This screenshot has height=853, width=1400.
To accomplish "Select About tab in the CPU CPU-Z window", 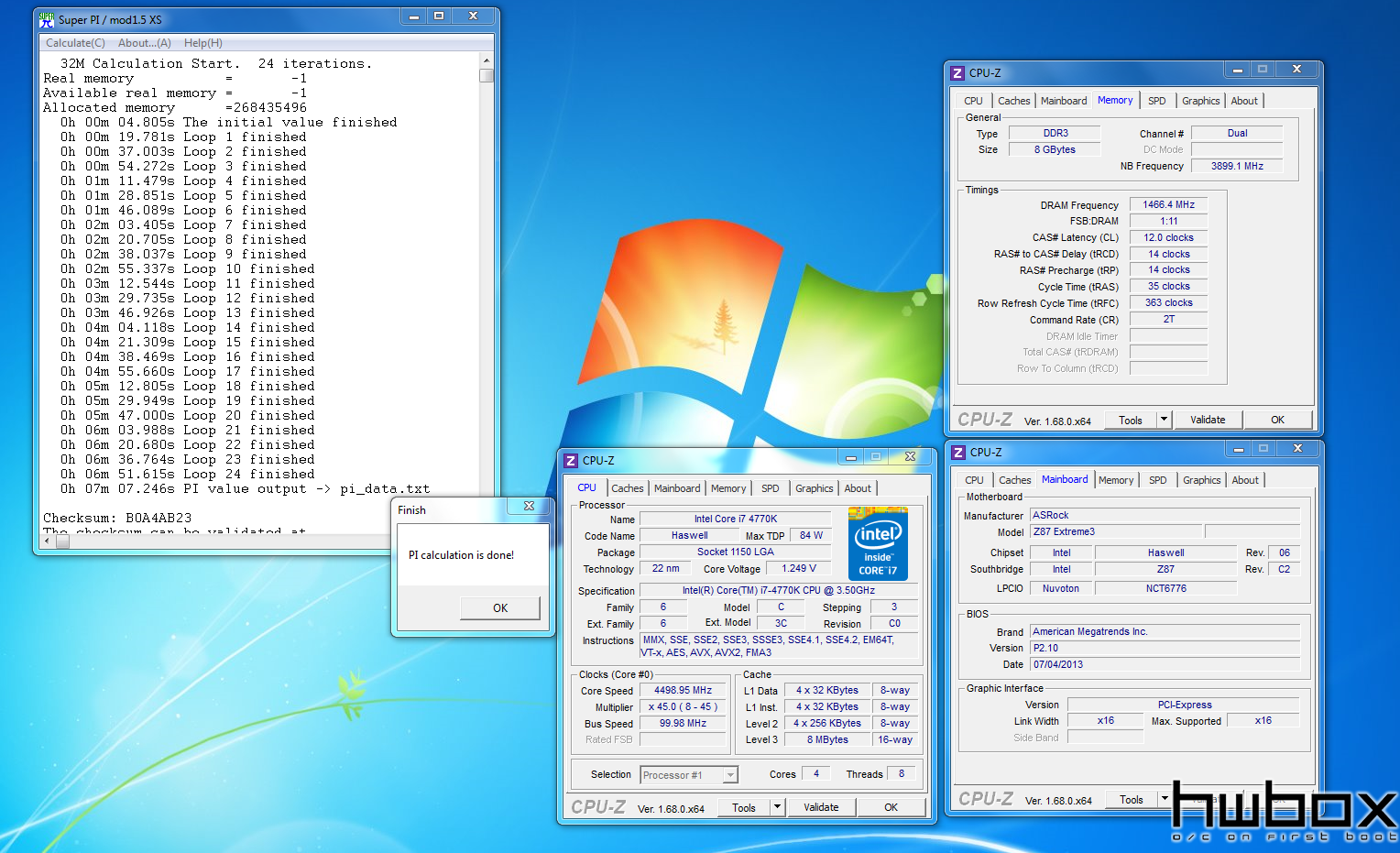I will click(x=858, y=488).
